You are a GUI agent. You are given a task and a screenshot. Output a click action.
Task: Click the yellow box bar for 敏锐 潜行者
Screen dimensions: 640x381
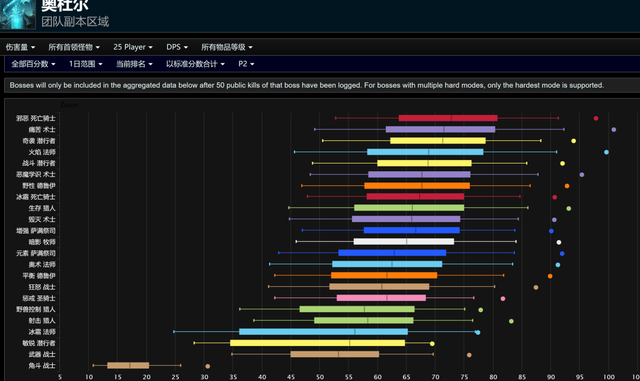pos(318,343)
